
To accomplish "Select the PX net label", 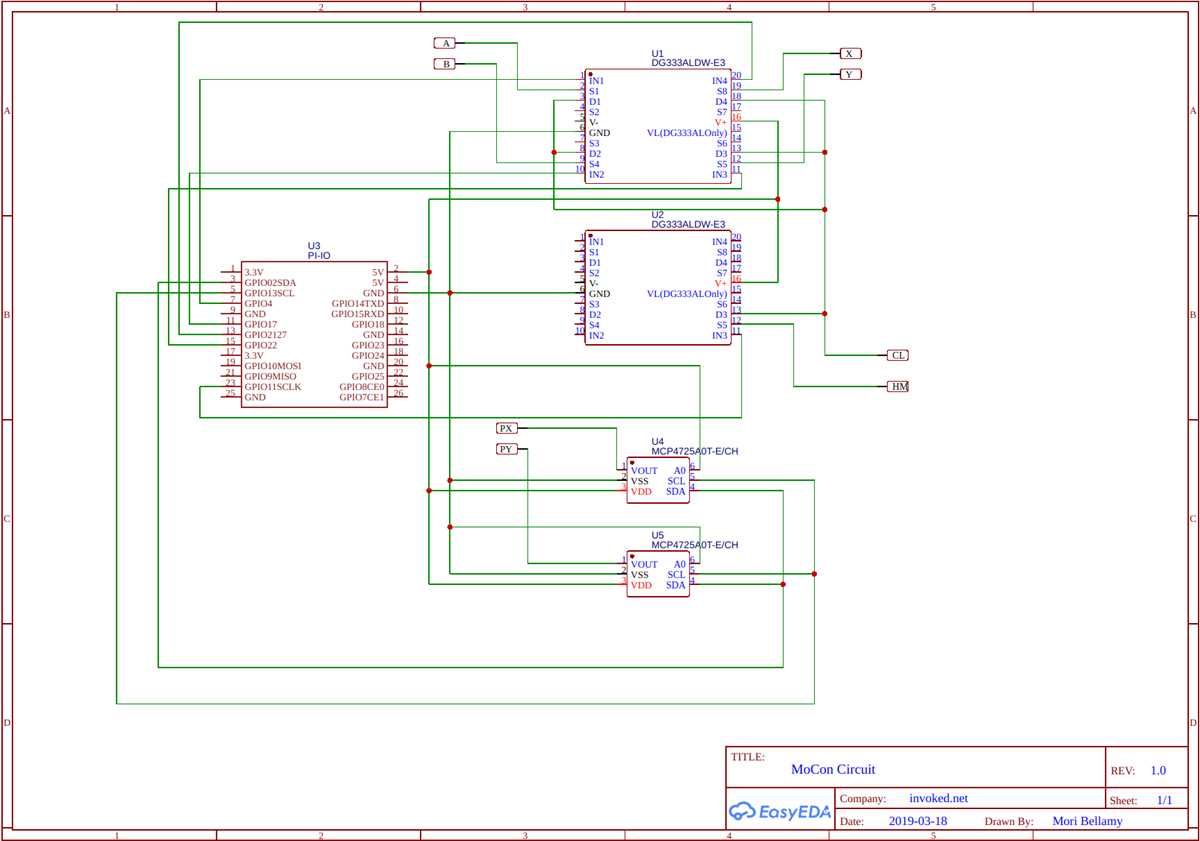I will point(507,428).
